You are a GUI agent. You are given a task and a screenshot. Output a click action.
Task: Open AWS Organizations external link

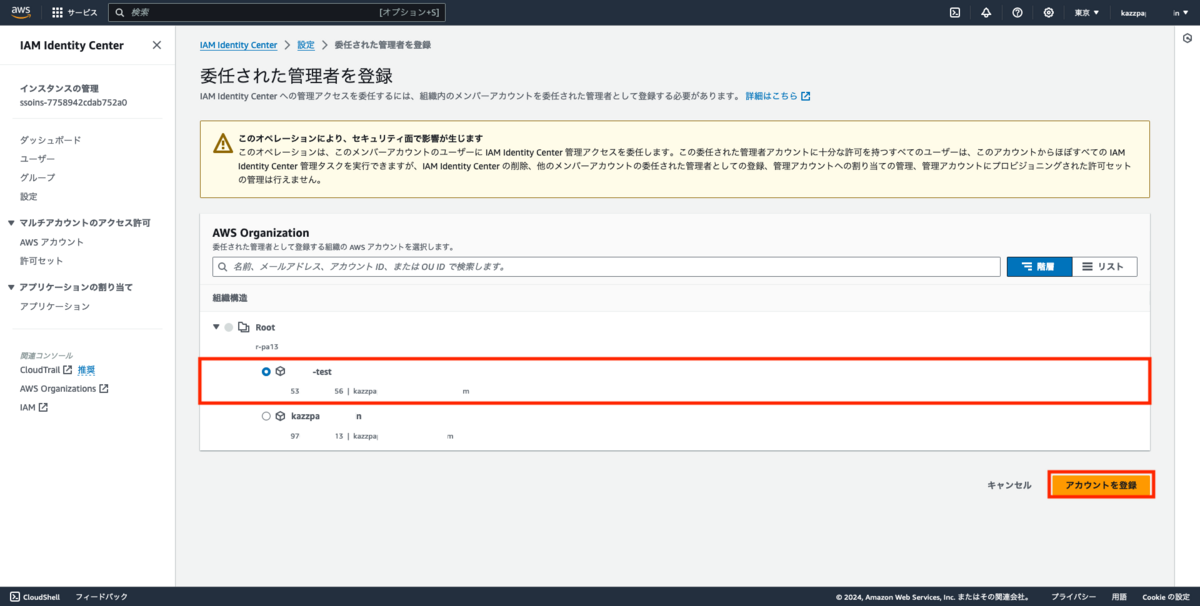(x=64, y=388)
